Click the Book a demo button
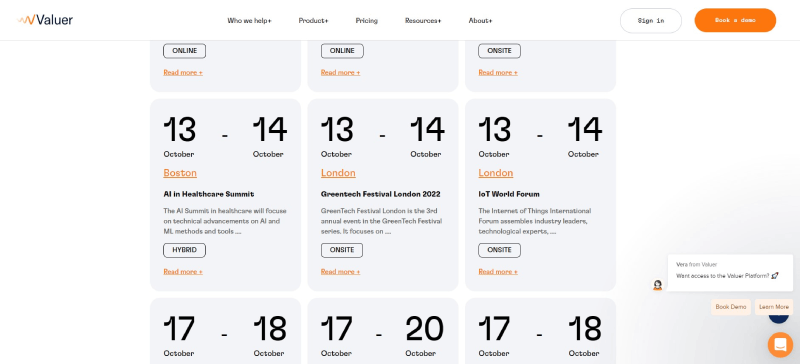 point(735,20)
